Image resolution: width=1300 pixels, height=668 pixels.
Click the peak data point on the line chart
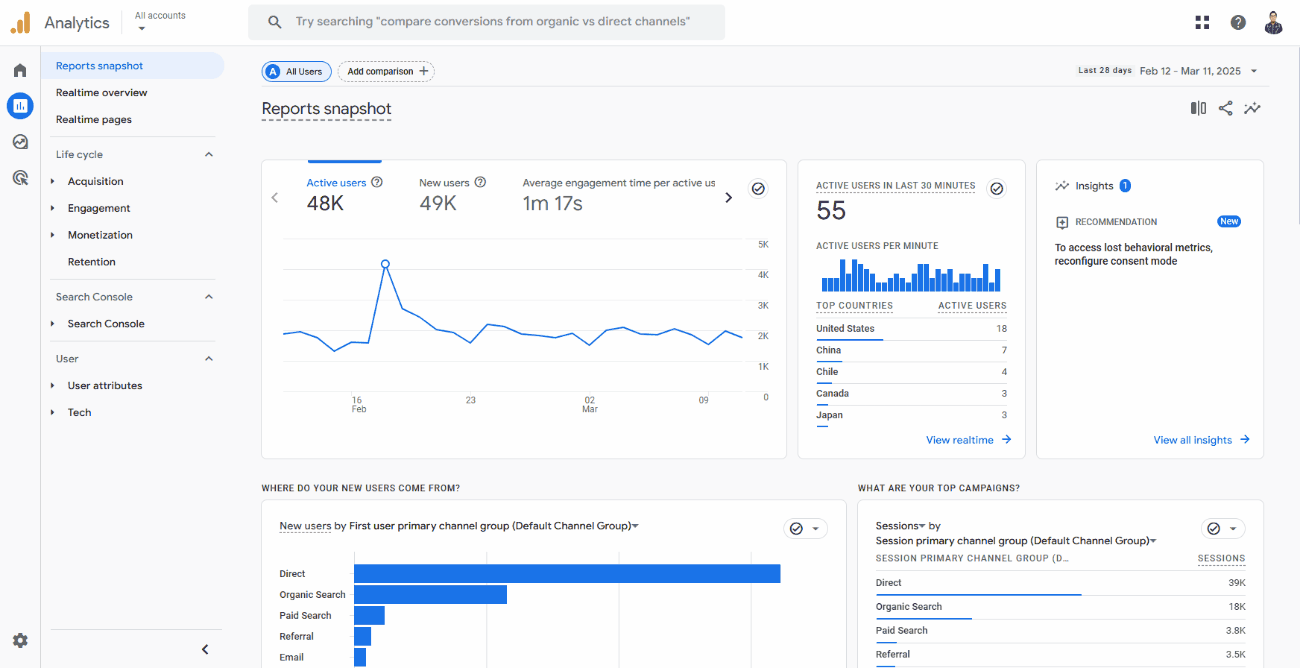pos(385,264)
